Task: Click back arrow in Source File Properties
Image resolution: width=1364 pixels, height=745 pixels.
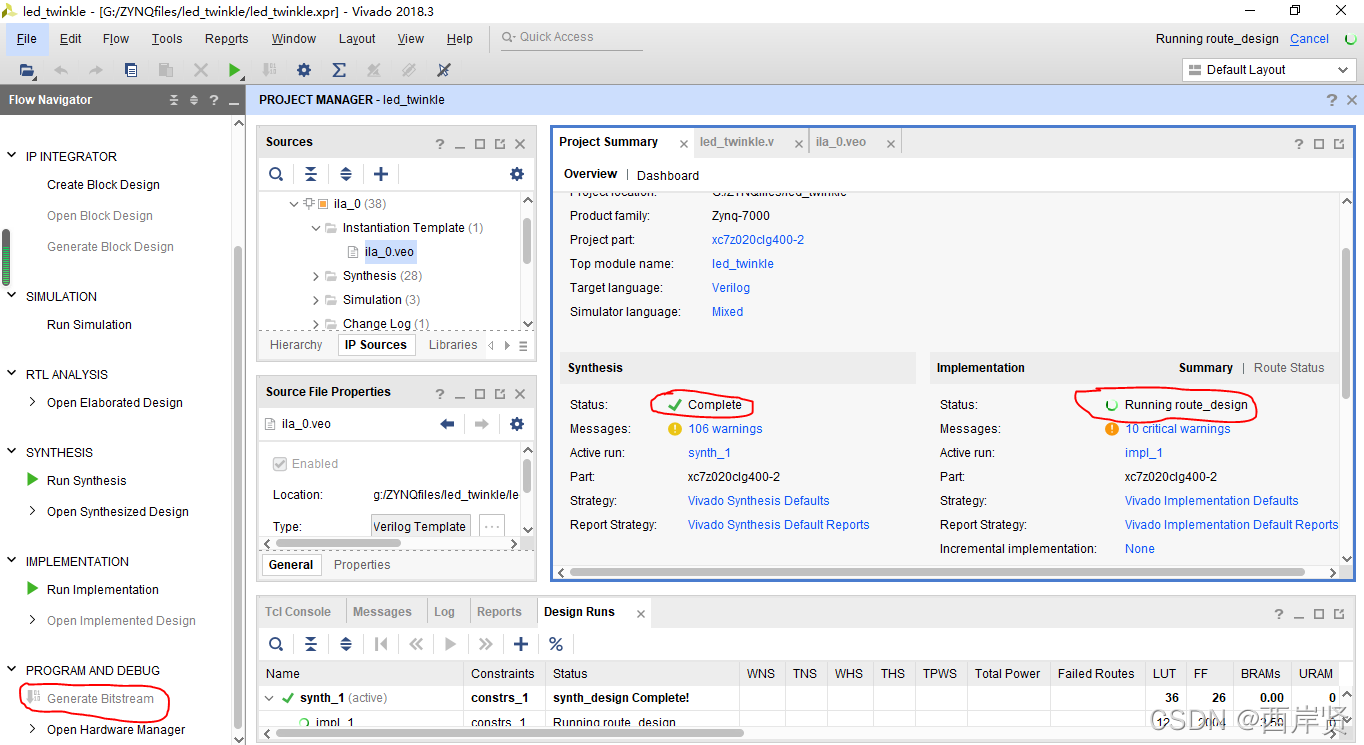Action: coord(447,424)
